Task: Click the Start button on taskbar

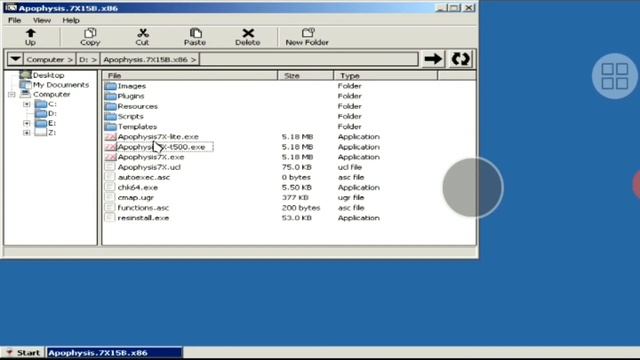Action: pos(22,353)
